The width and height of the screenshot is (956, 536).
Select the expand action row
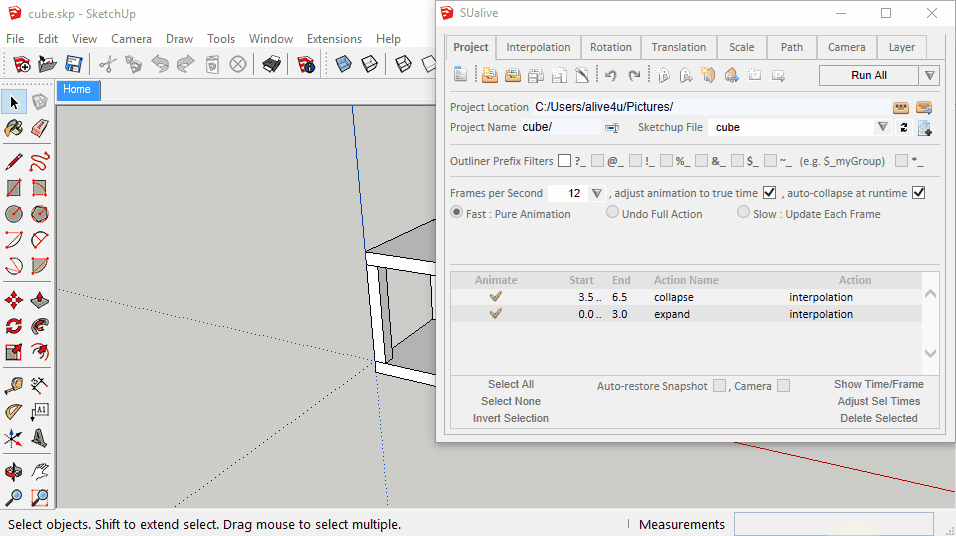[x=686, y=314]
